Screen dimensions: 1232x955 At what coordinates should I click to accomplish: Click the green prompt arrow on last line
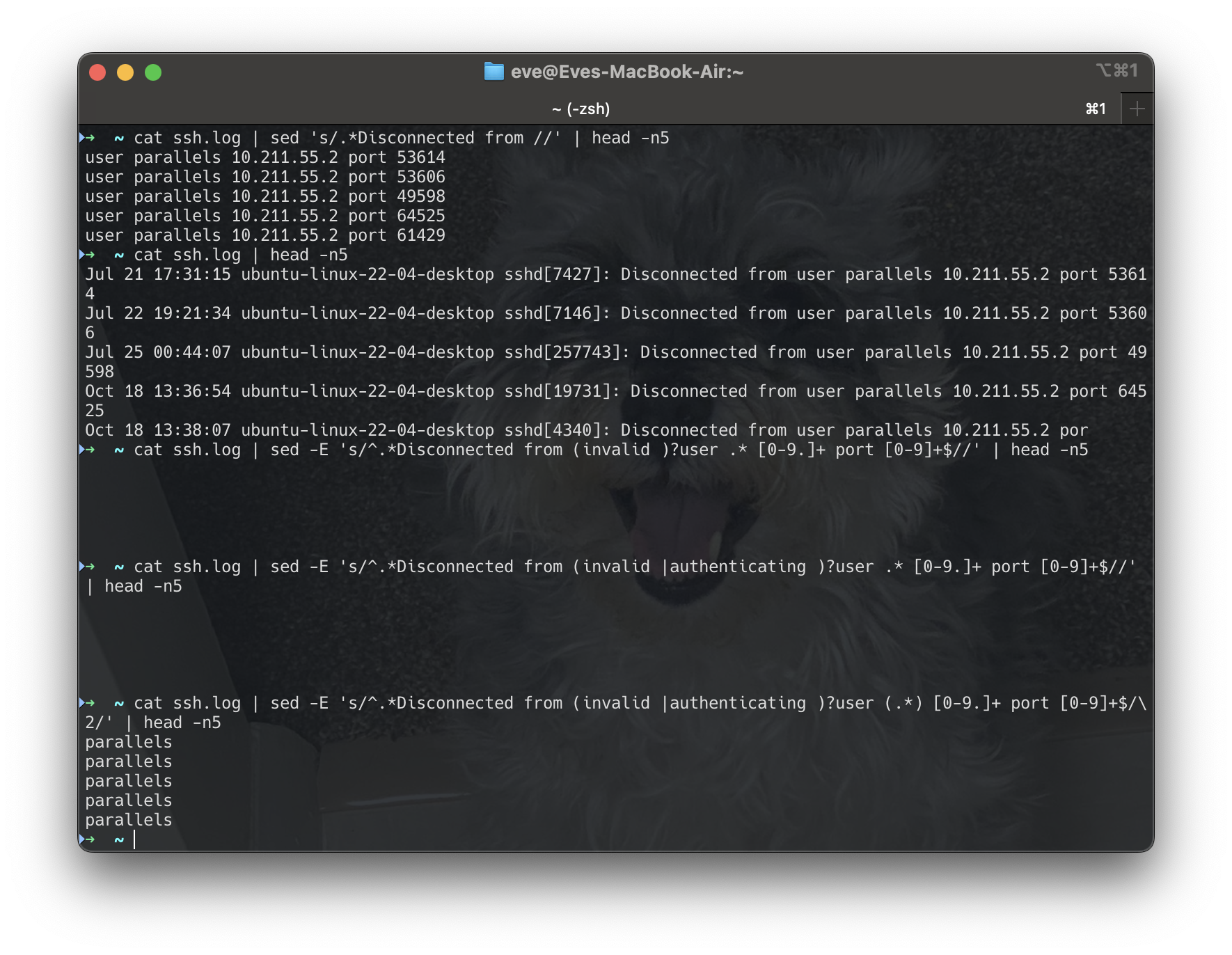[89, 839]
